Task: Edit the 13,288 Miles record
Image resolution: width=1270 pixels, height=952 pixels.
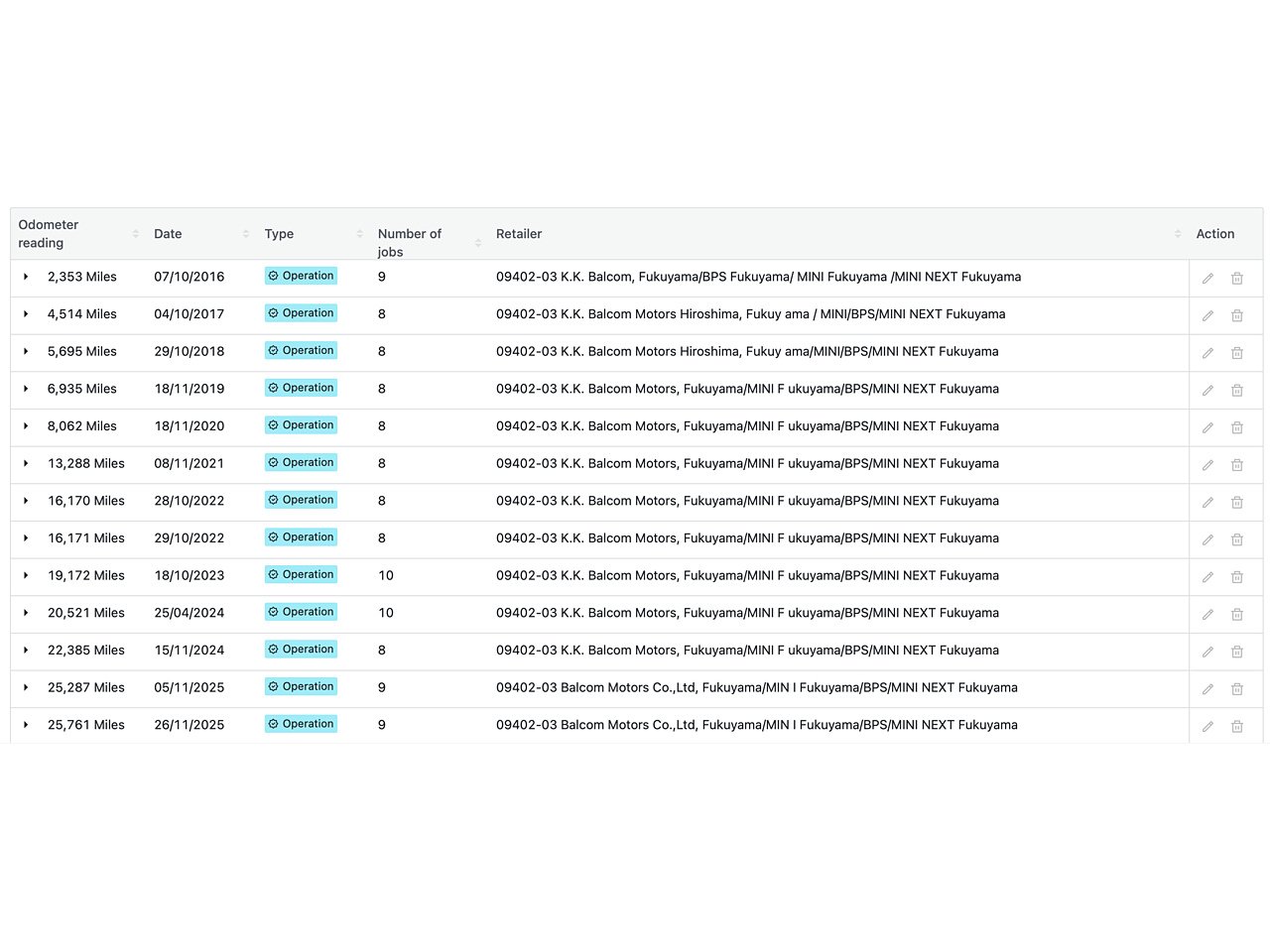Action: tap(1207, 465)
